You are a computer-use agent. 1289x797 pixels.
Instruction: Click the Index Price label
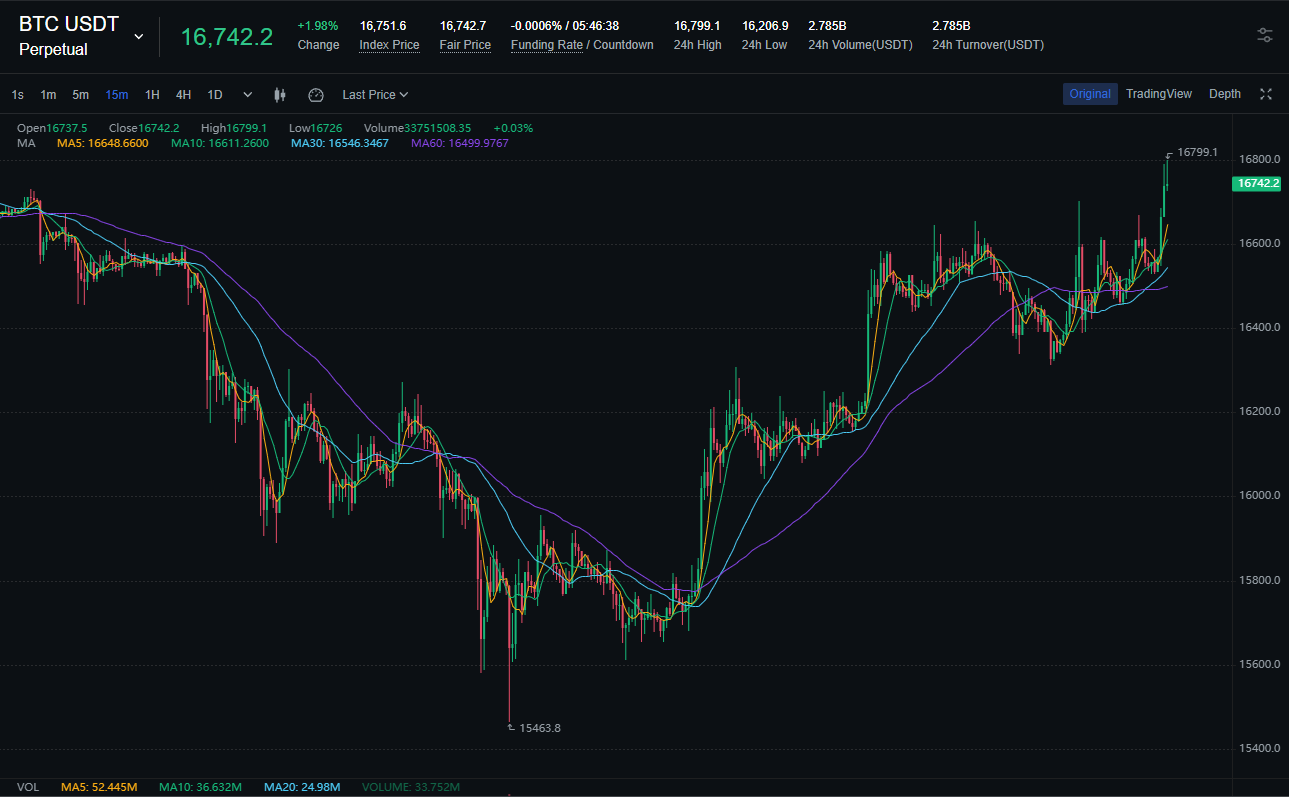point(389,45)
